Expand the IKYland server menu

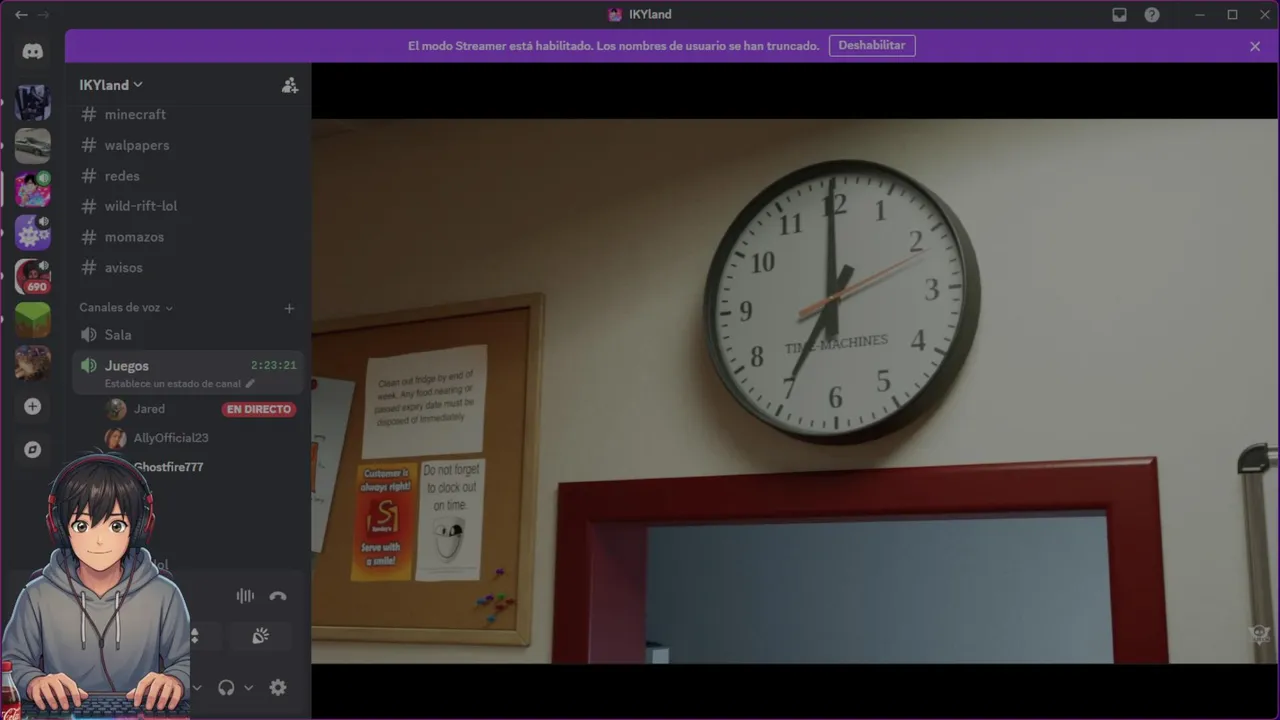click(111, 85)
